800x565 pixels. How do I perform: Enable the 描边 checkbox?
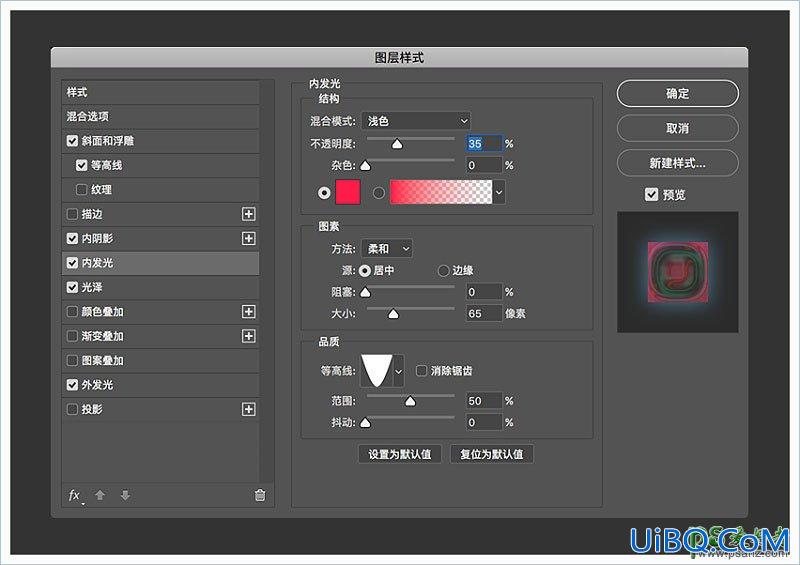click(72, 214)
